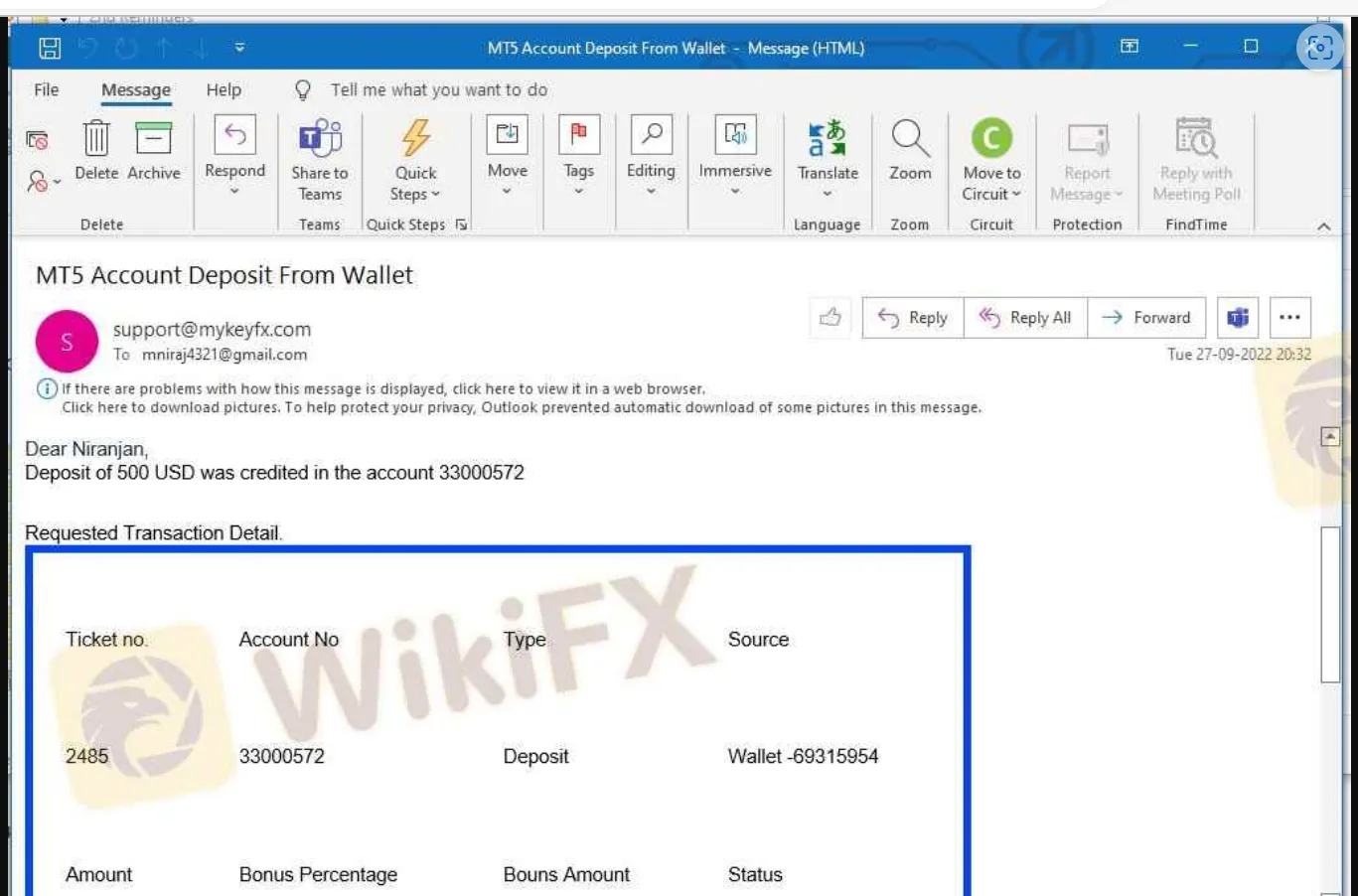Open the more actions ellipsis menu
Viewport: 1358px width, 896px height.
pos(1289,318)
